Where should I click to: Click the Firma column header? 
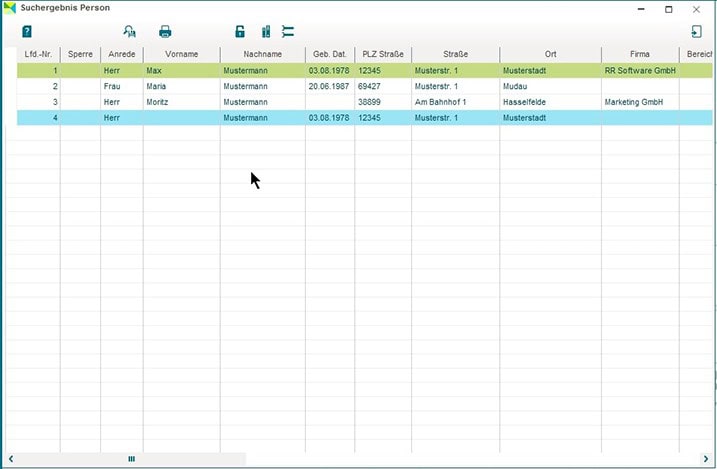click(x=640, y=54)
